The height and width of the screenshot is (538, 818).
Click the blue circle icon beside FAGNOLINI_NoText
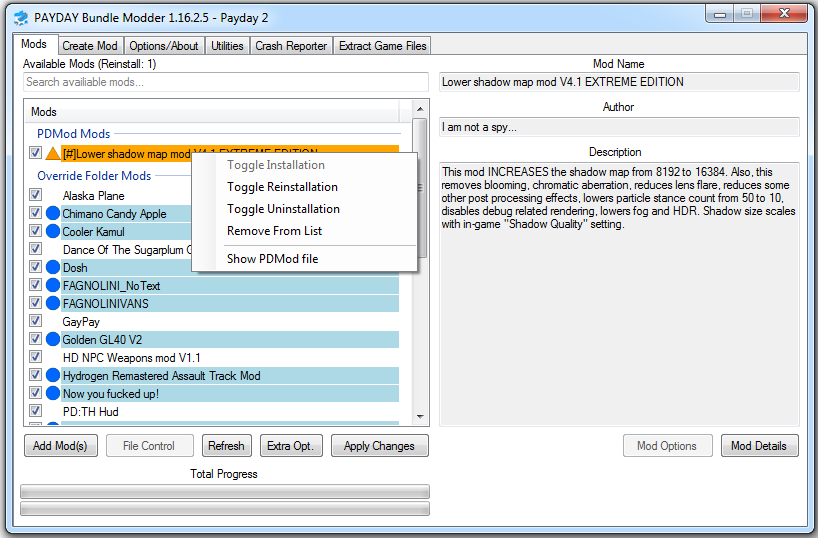53,285
